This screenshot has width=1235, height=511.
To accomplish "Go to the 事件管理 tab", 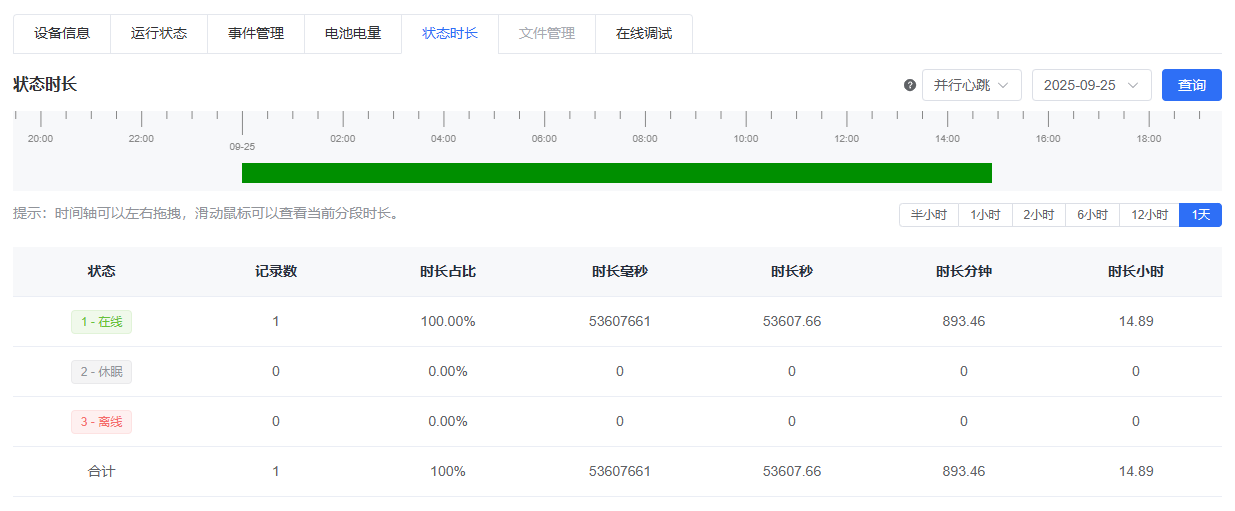I will (256, 33).
